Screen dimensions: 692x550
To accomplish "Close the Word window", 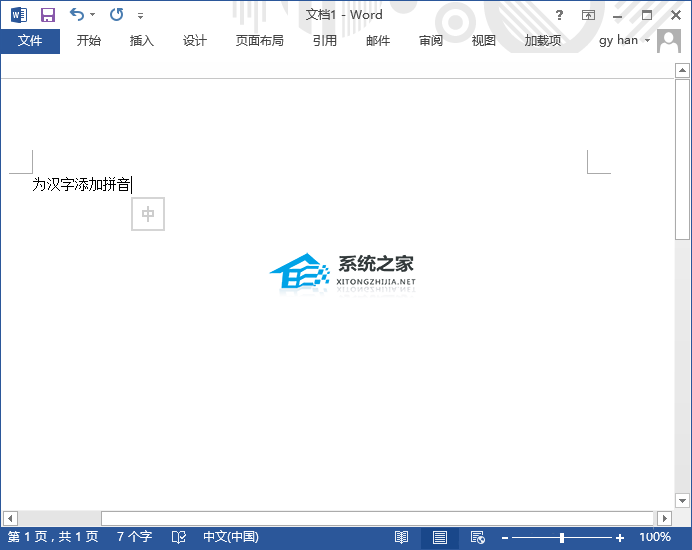I will click(676, 15).
